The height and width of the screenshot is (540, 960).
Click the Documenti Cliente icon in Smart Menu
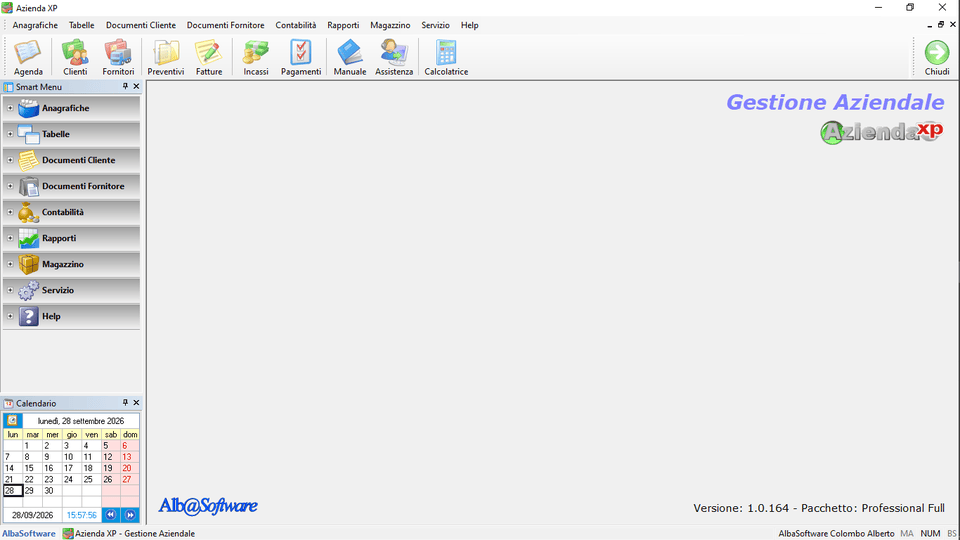tap(28, 160)
